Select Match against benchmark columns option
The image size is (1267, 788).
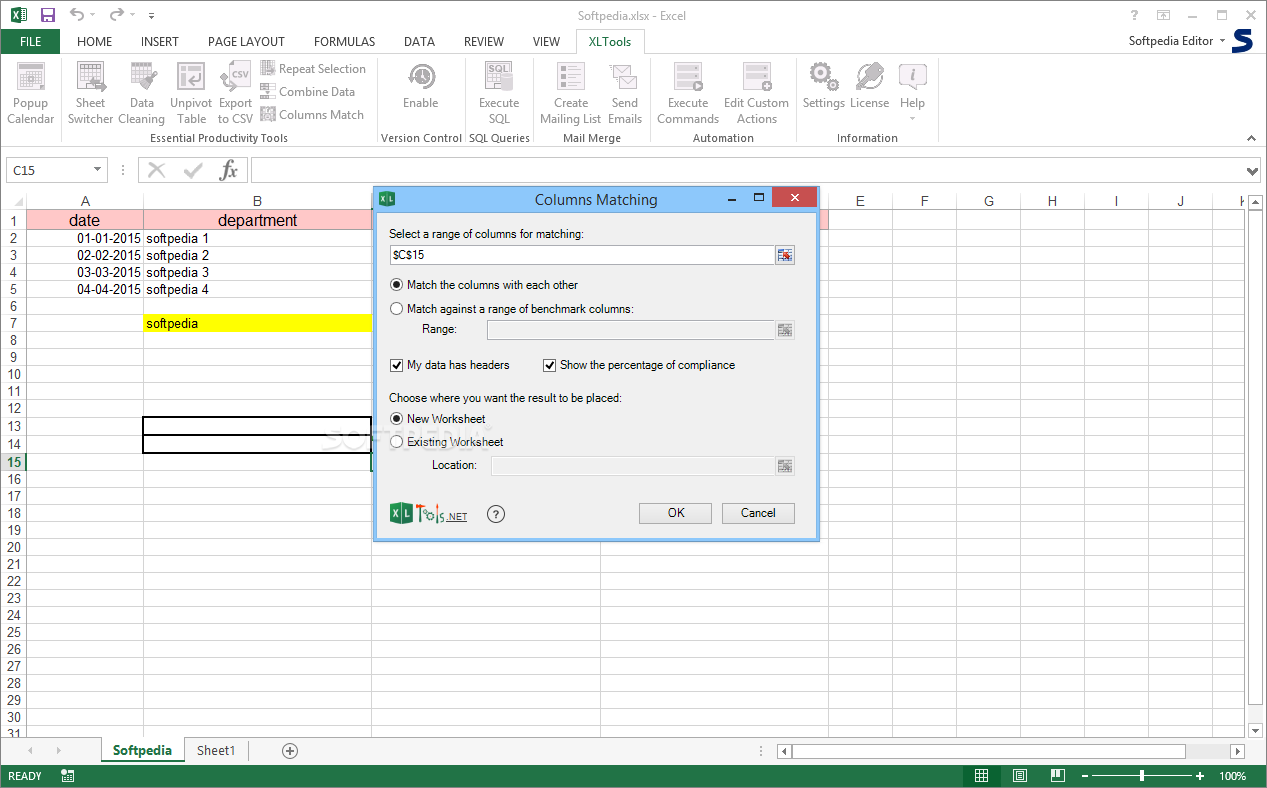(x=512, y=309)
